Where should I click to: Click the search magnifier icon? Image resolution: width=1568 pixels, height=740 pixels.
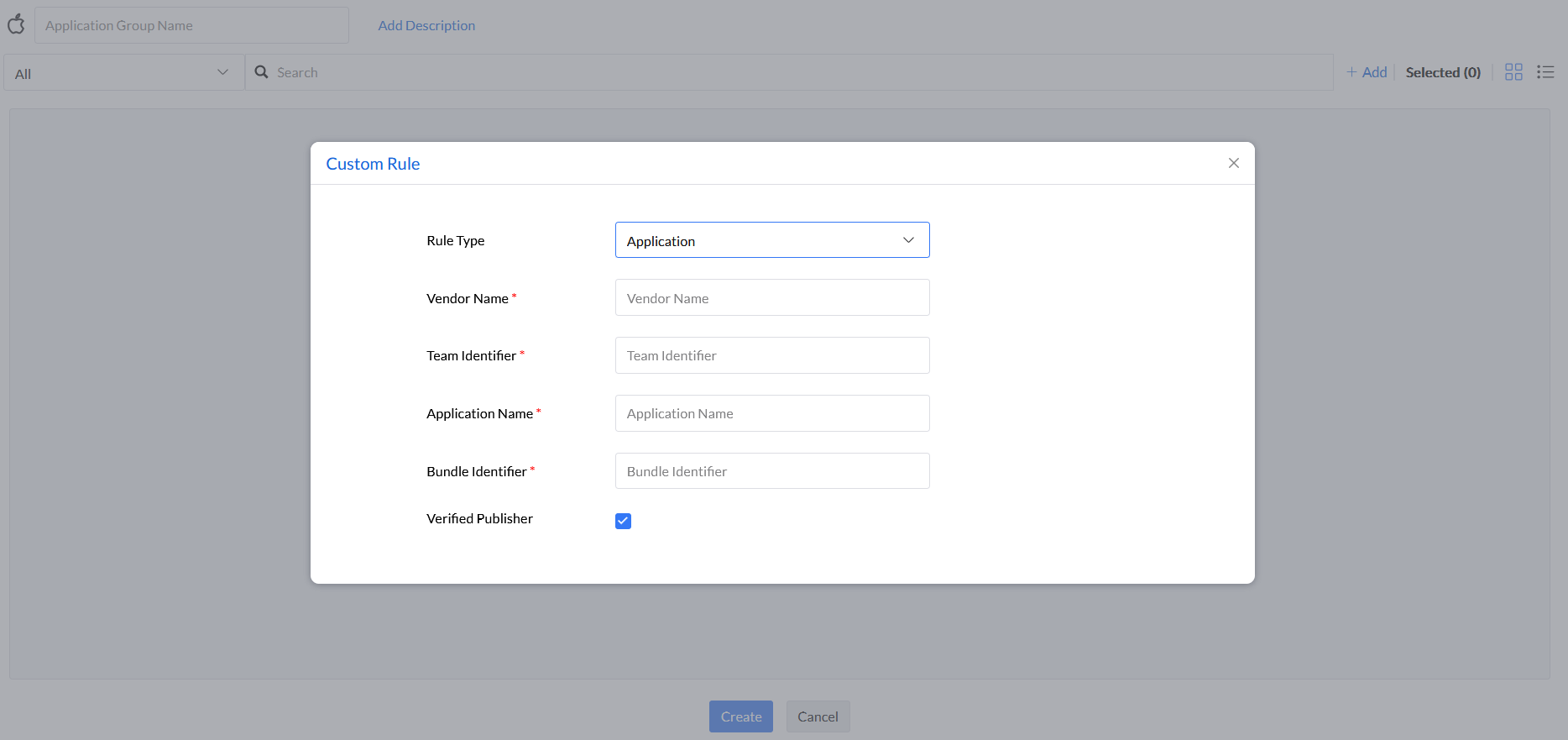pos(262,72)
